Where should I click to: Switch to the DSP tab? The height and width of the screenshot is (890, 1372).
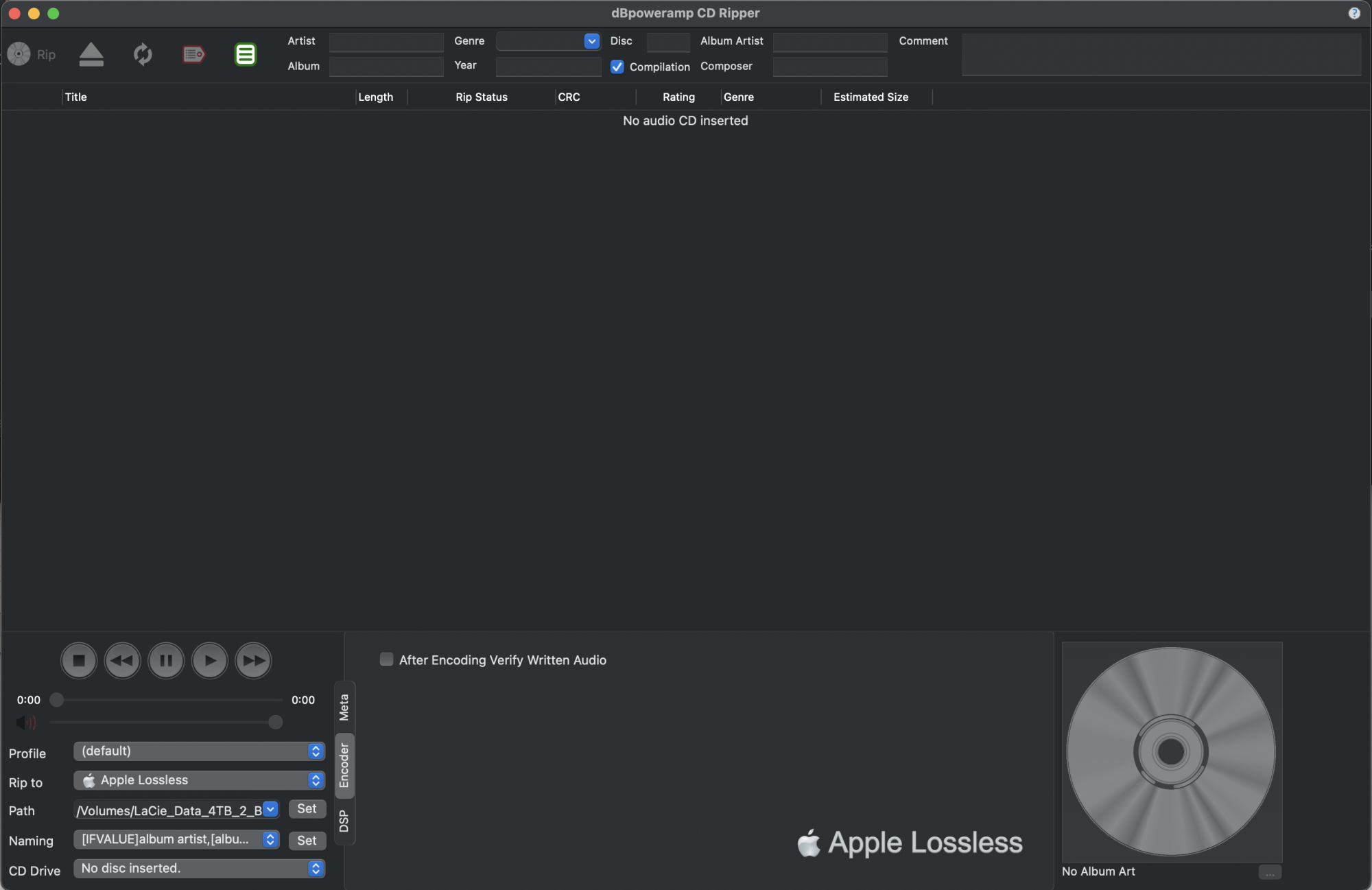(344, 821)
